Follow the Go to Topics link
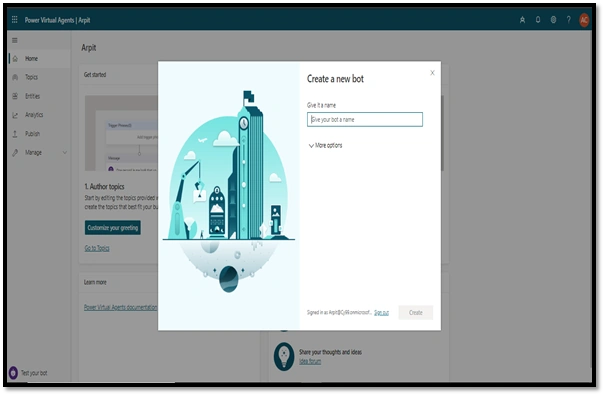This screenshot has width=605, height=396. click(97, 248)
